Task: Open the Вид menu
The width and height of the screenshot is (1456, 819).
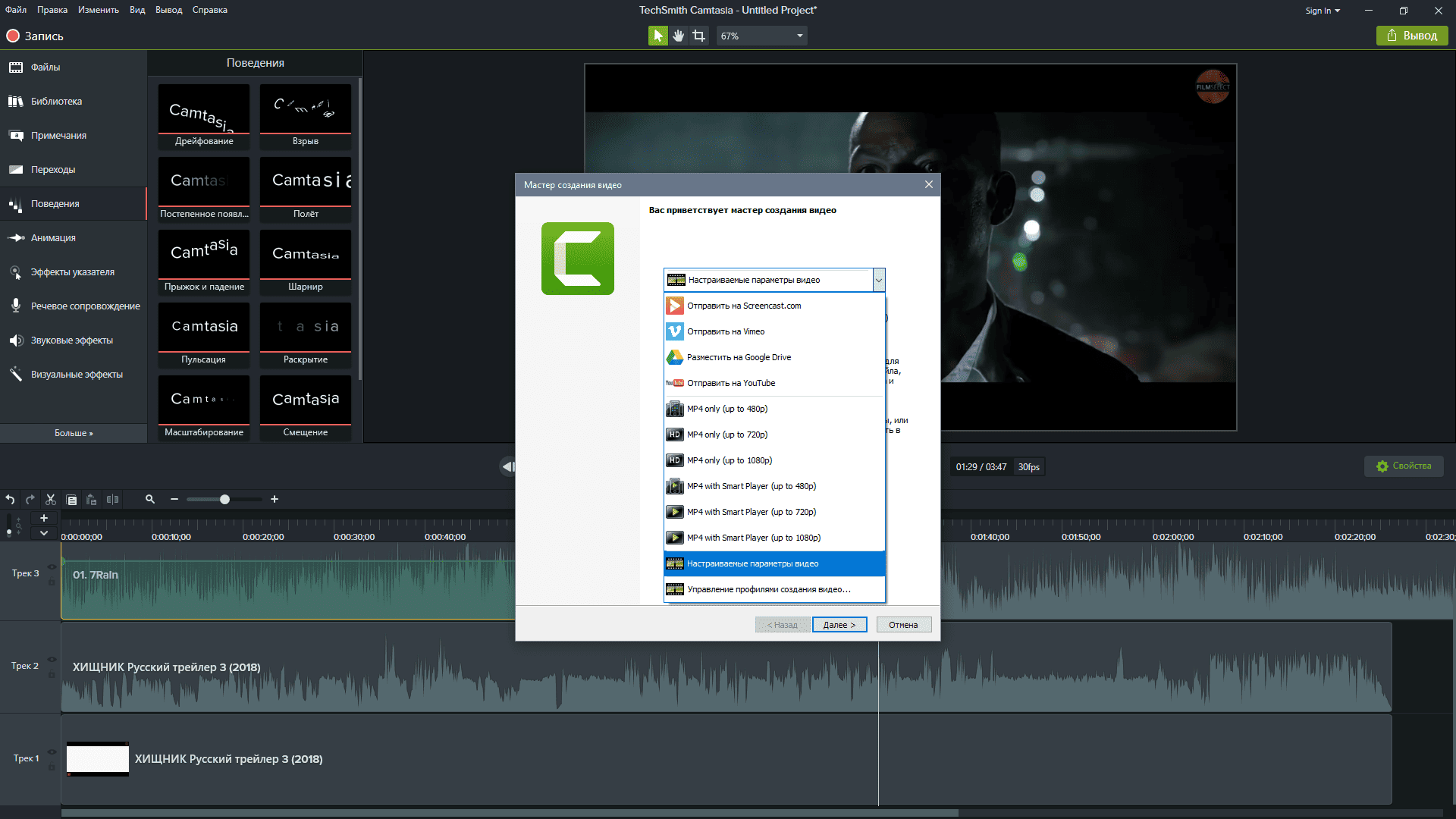Action: pyautogui.click(x=137, y=10)
